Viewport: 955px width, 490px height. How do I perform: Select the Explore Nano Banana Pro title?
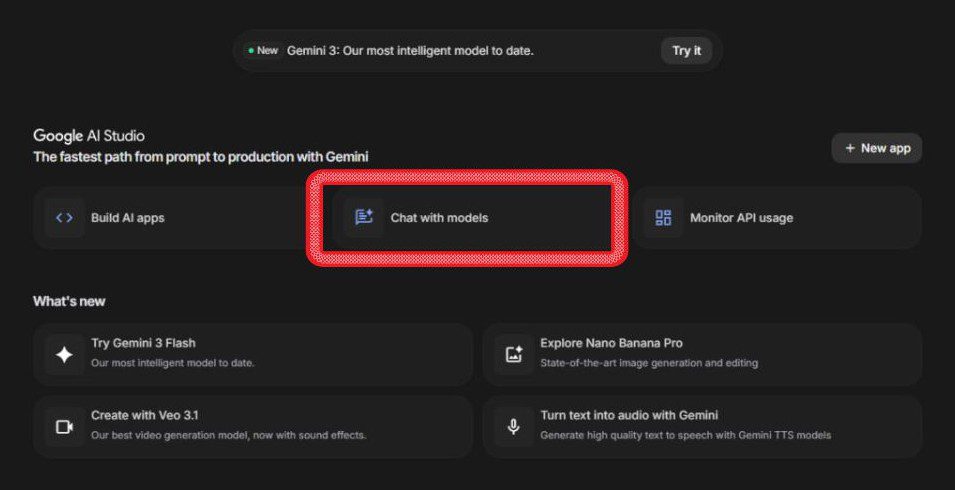coord(611,343)
